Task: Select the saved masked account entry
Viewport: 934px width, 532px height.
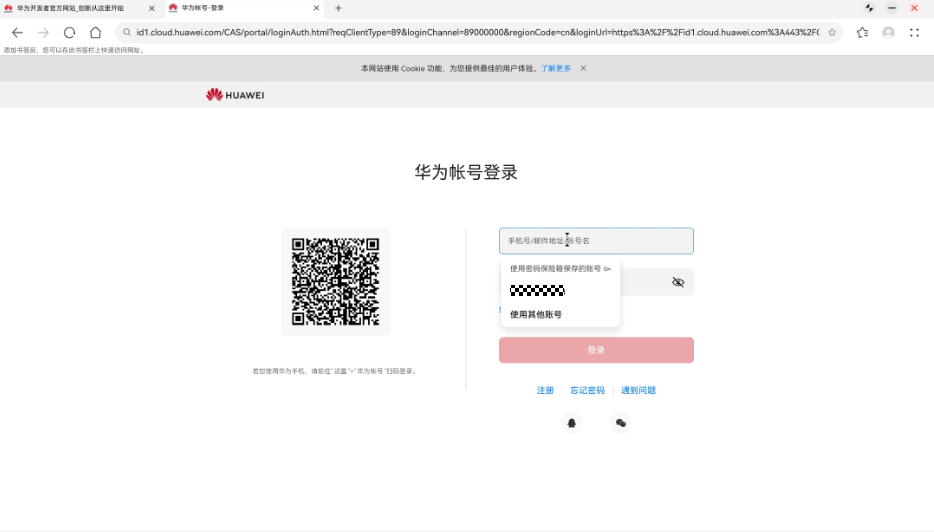Action: pyautogui.click(x=537, y=291)
